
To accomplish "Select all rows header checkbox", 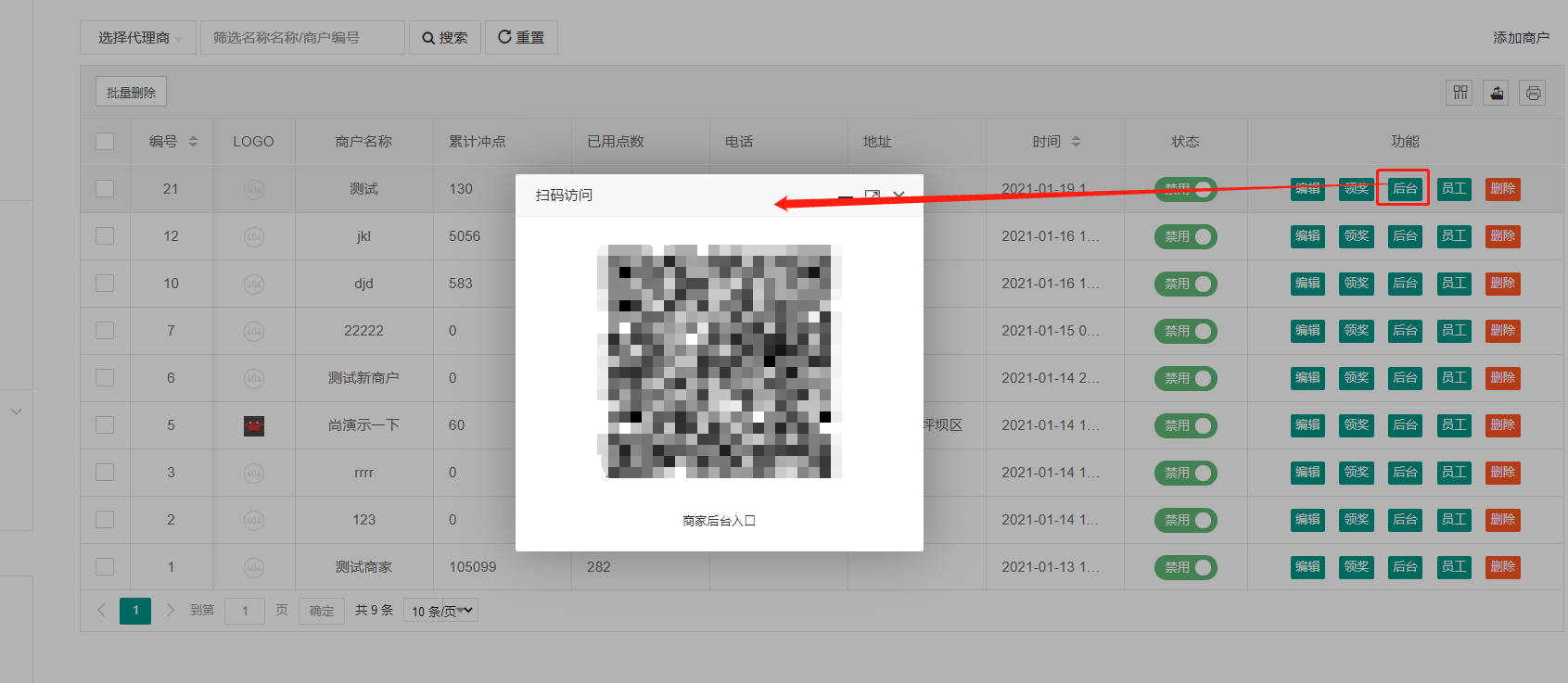I will pos(105,142).
